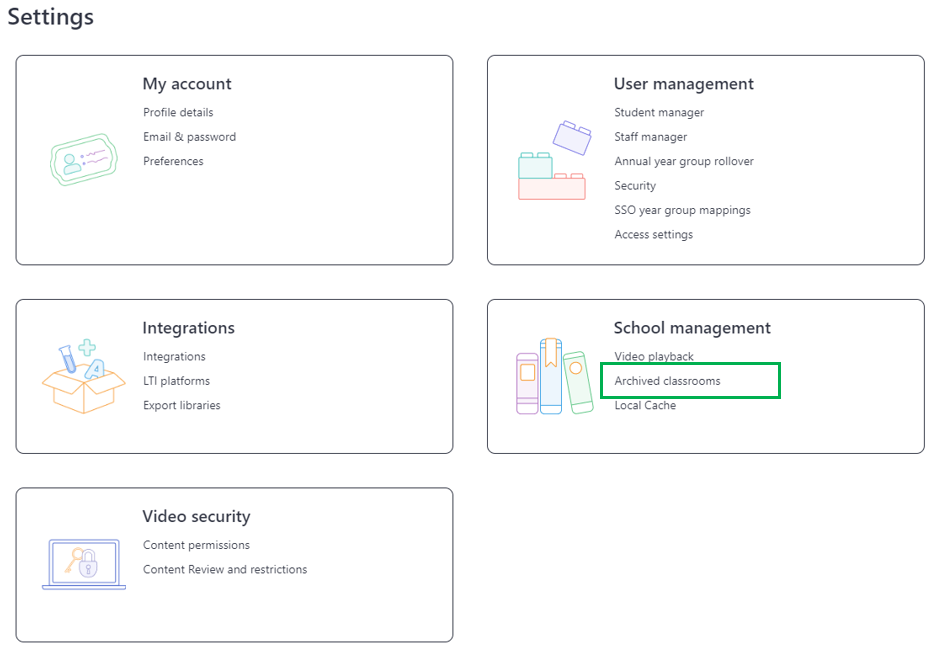This screenshot has height=654, width=938.
Task: Open SSO year group mappings
Action: [x=683, y=211]
